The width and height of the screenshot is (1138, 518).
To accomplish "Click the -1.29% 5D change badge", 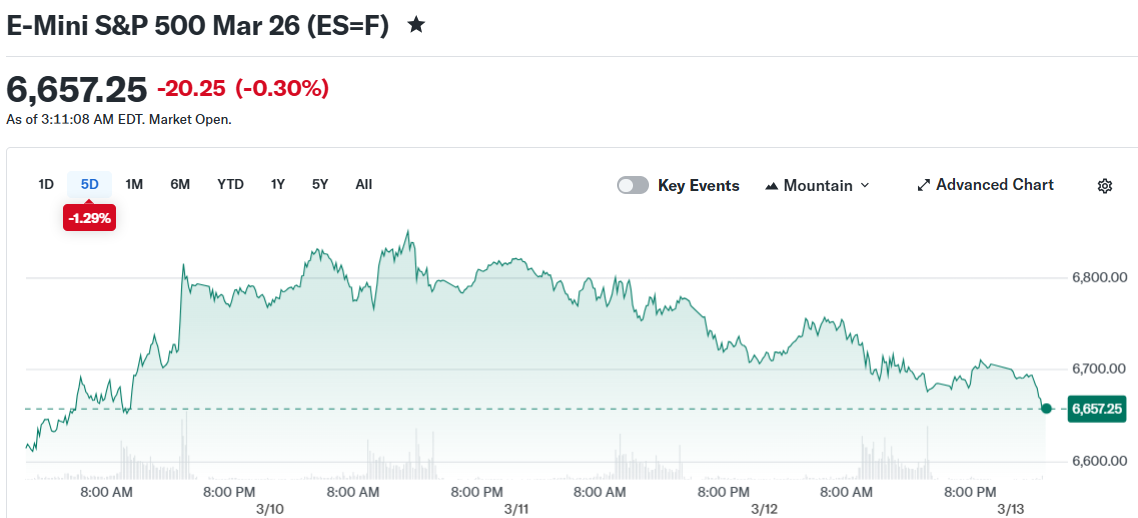I will (89, 218).
